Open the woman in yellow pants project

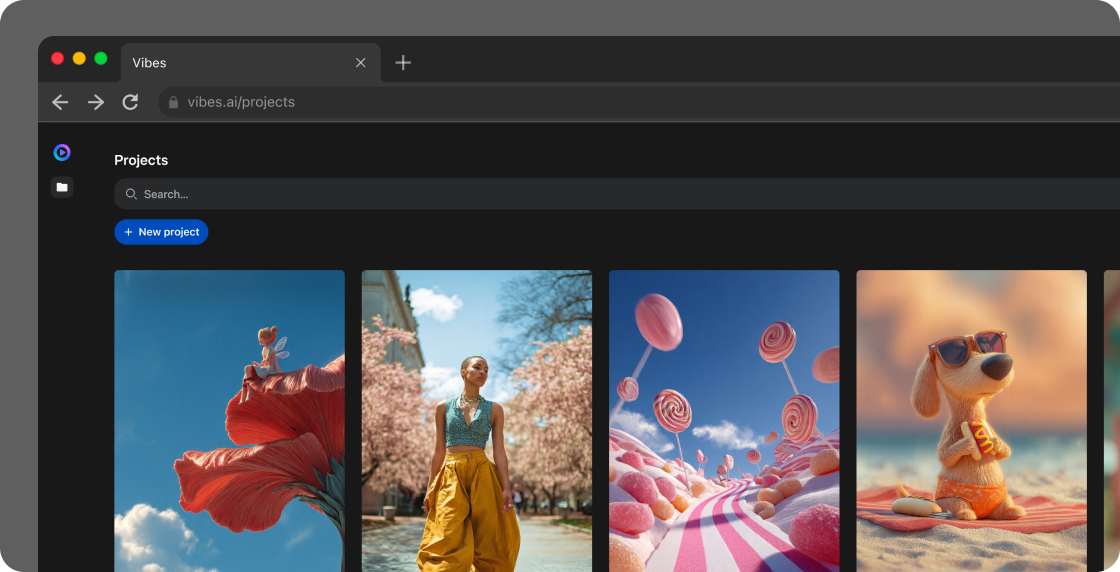[476, 420]
